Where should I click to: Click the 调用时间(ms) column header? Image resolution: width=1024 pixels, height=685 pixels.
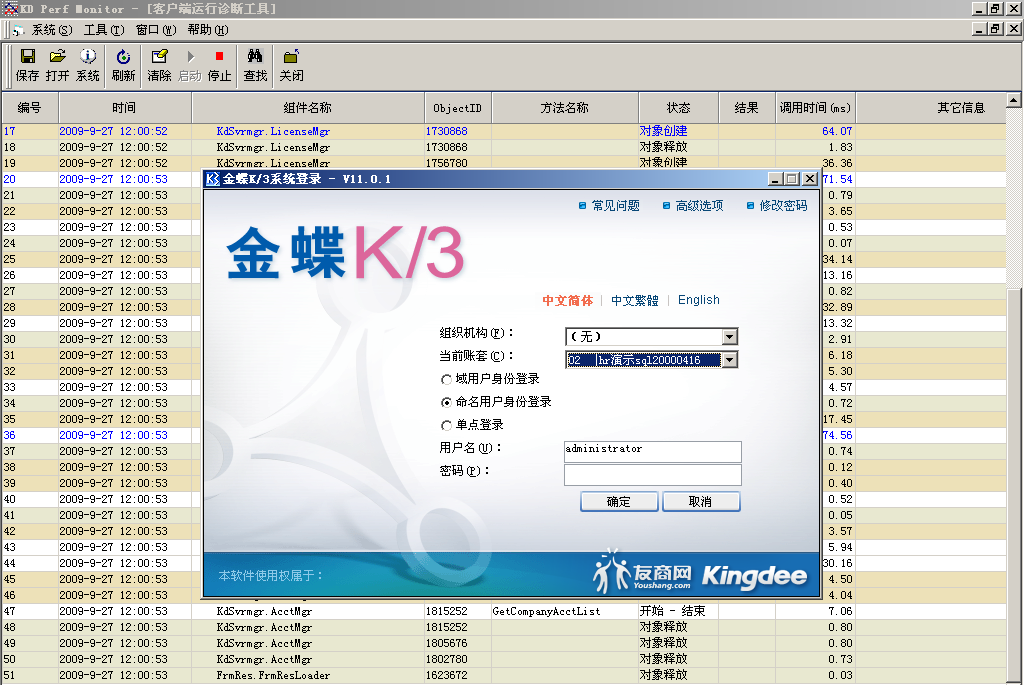815,108
